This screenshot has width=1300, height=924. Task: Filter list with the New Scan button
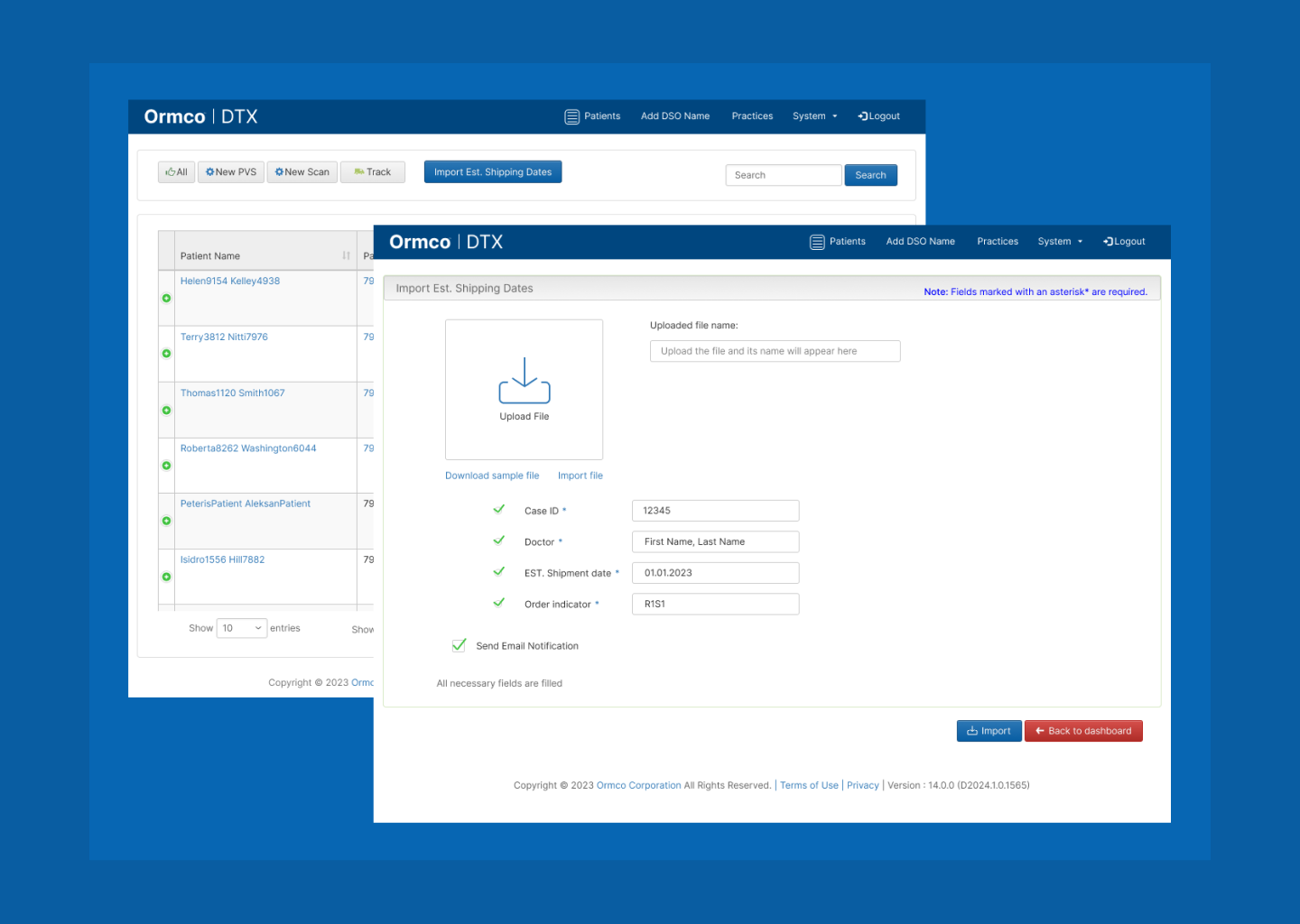[302, 172]
